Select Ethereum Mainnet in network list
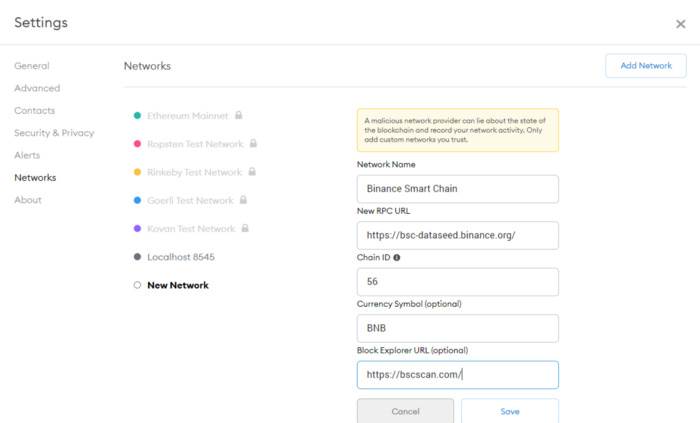Viewport: 700px width, 423px height. pyautogui.click(x=188, y=116)
